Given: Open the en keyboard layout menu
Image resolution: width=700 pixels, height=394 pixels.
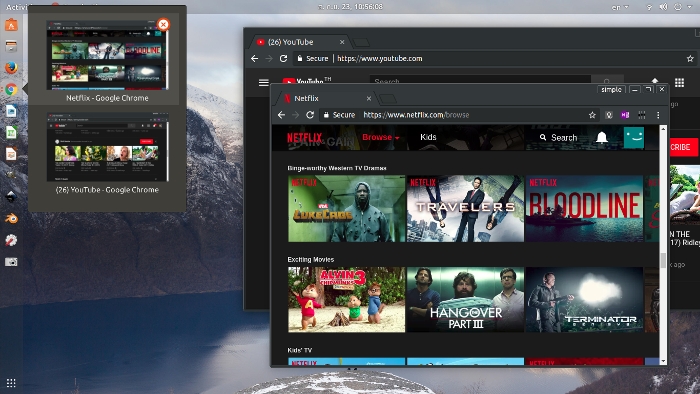Looking at the screenshot, I should pyautogui.click(x=620, y=7).
